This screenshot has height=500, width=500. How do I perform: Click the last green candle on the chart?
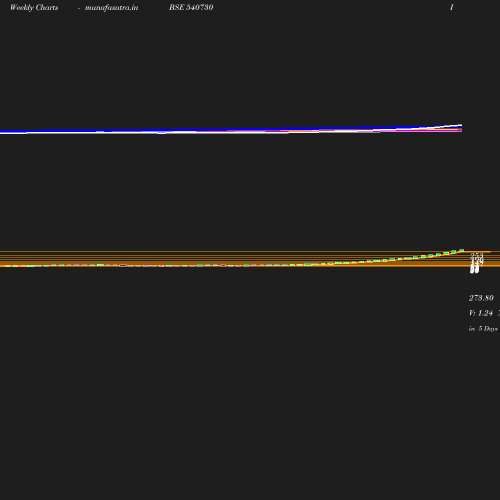click(x=462, y=250)
